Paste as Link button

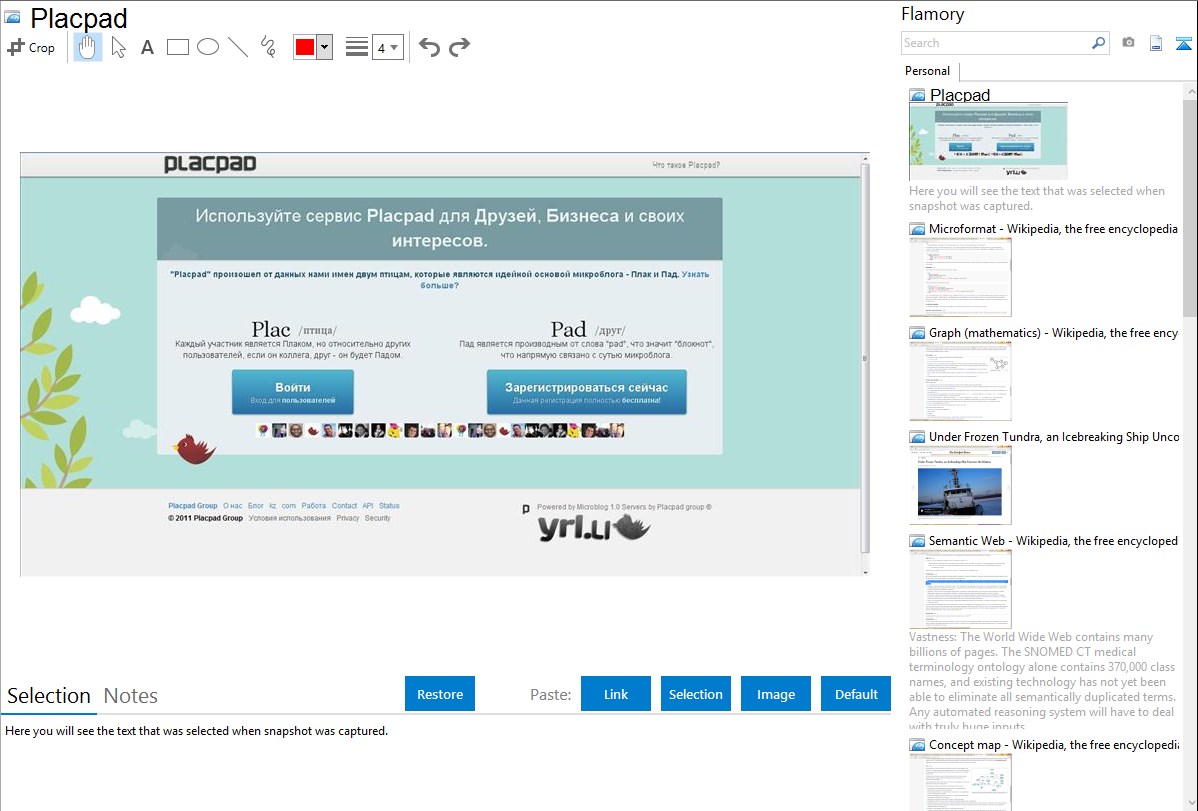(616, 694)
